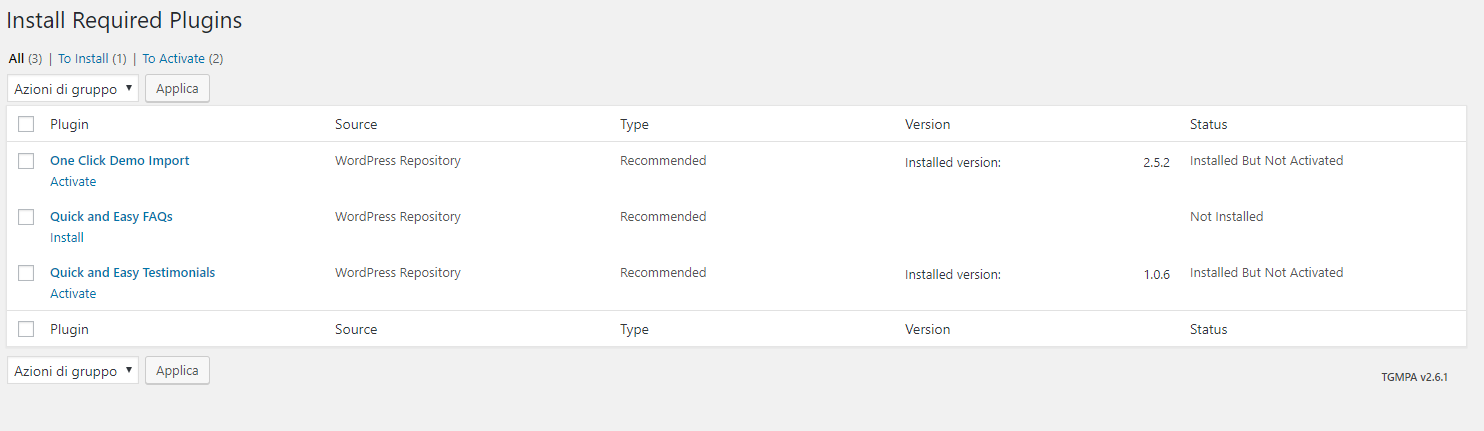Open the bottom Azioni di gruppo dropdown
Viewport: 1484px width, 431px height.
(x=73, y=371)
